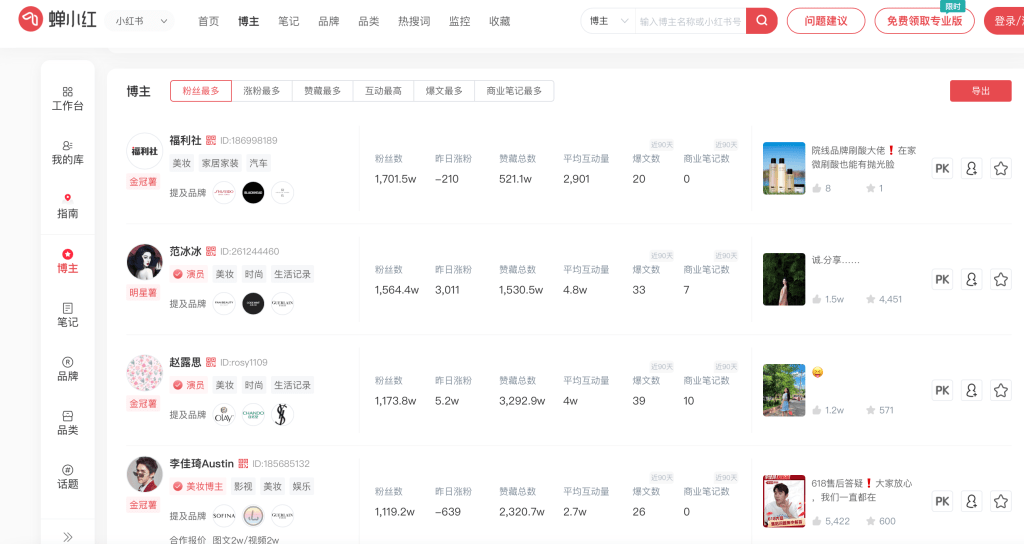Expand the 小红书 platform dropdown
Screen dimensions: 1024x544
(x=143, y=21)
